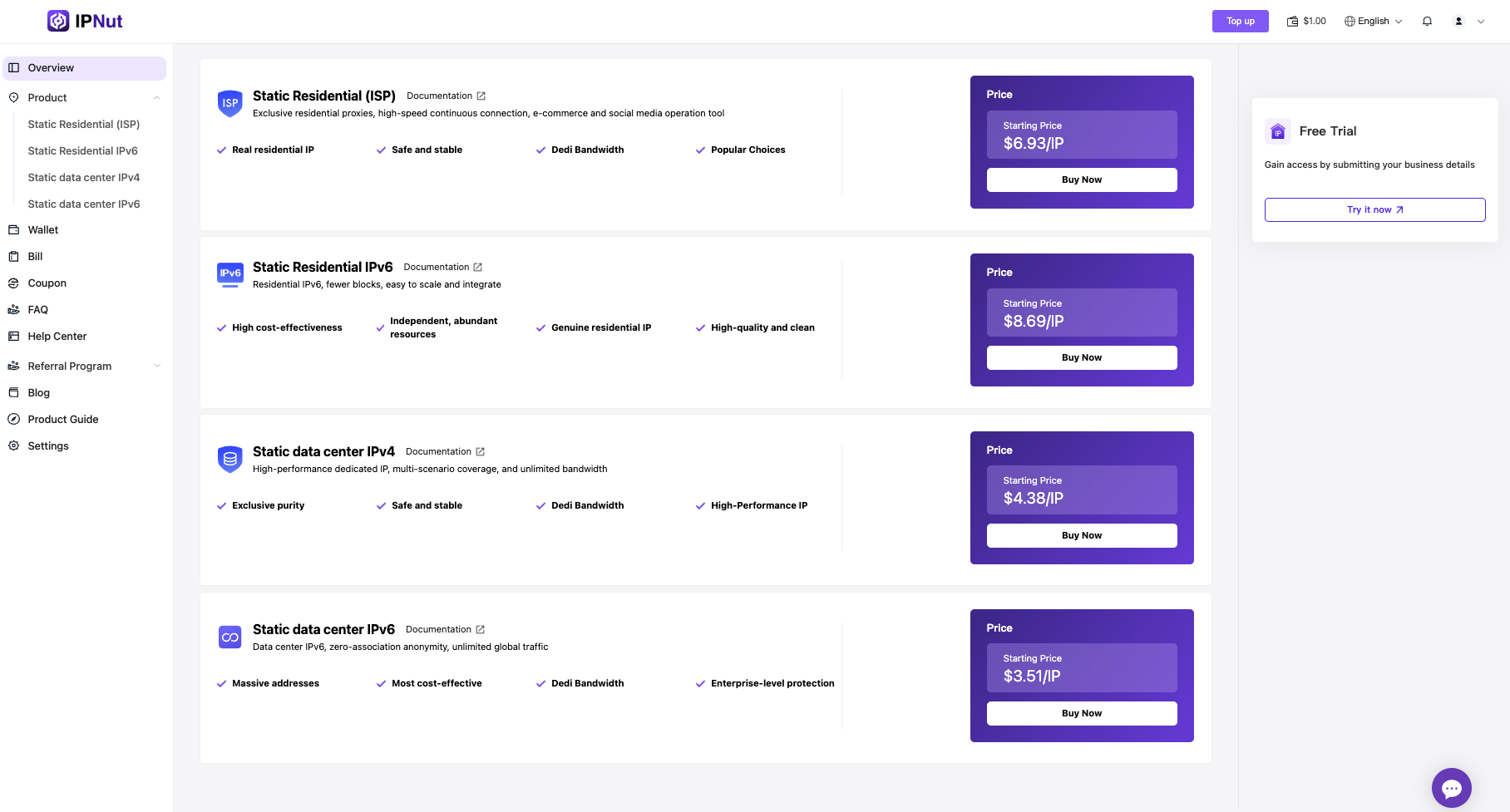Open the English language dropdown
Image resolution: width=1510 pixels, height=812 pixels.
click(x=1374, y=22)
